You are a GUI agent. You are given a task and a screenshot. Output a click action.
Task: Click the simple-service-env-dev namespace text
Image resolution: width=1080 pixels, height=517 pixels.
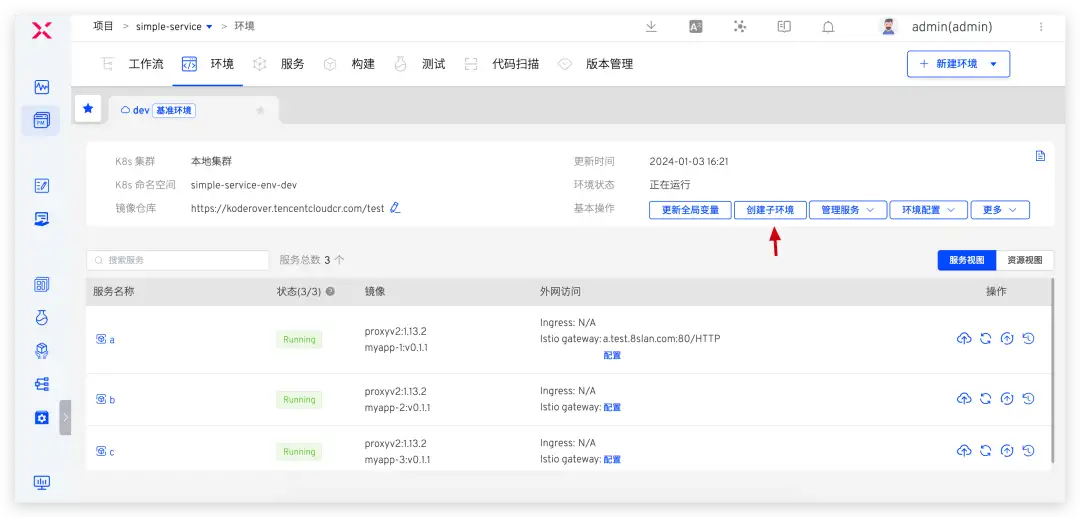tap(244, 184)
